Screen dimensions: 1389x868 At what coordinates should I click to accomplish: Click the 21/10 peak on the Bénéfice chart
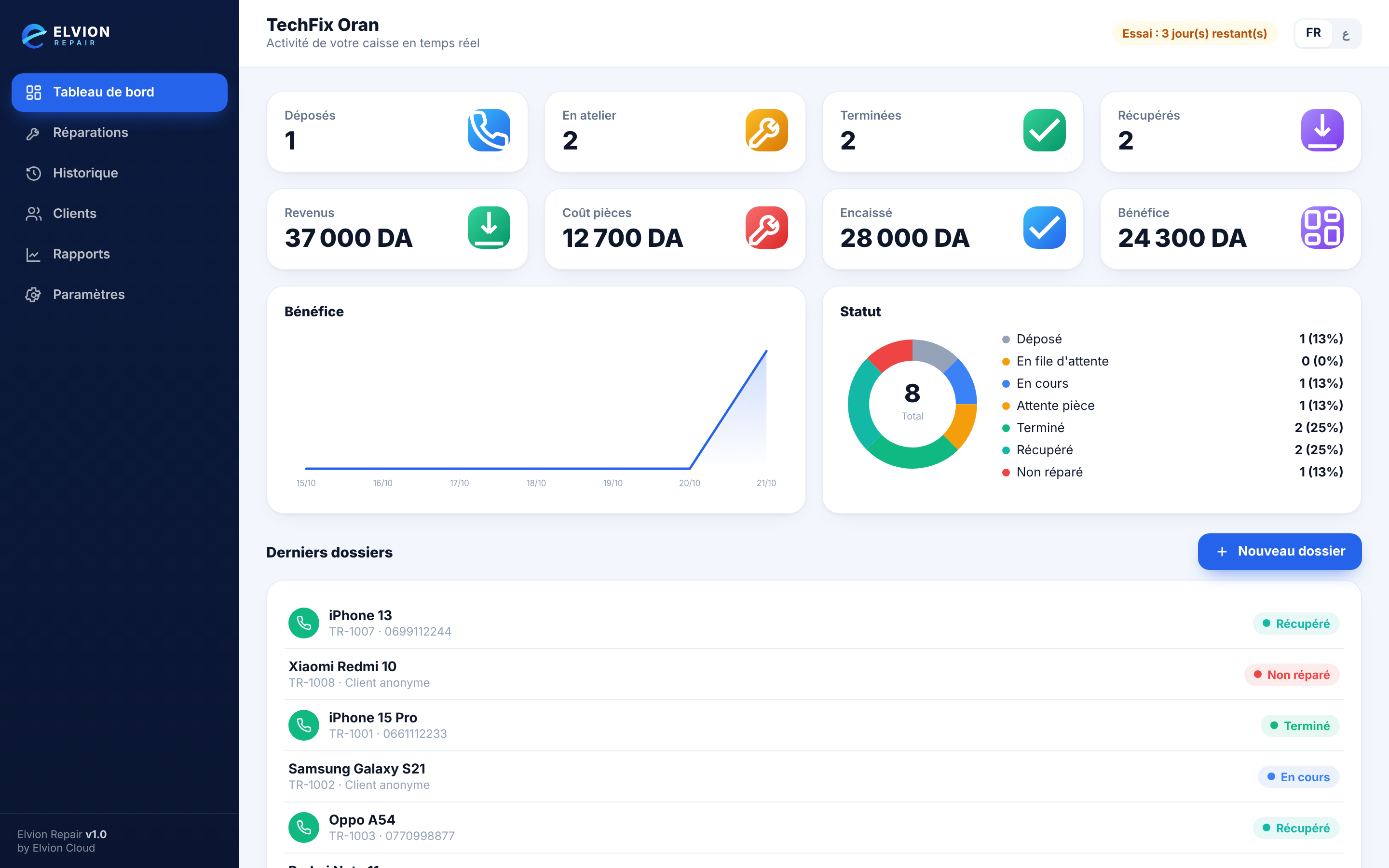point(766,351)
